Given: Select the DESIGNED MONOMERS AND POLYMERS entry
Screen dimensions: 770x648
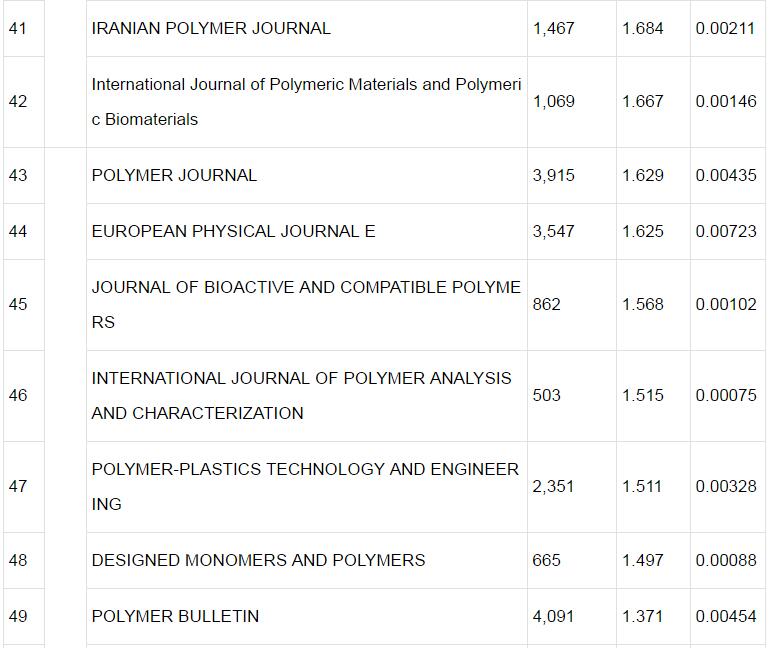Looking at the screenshot, I should [x=258, y=560].
